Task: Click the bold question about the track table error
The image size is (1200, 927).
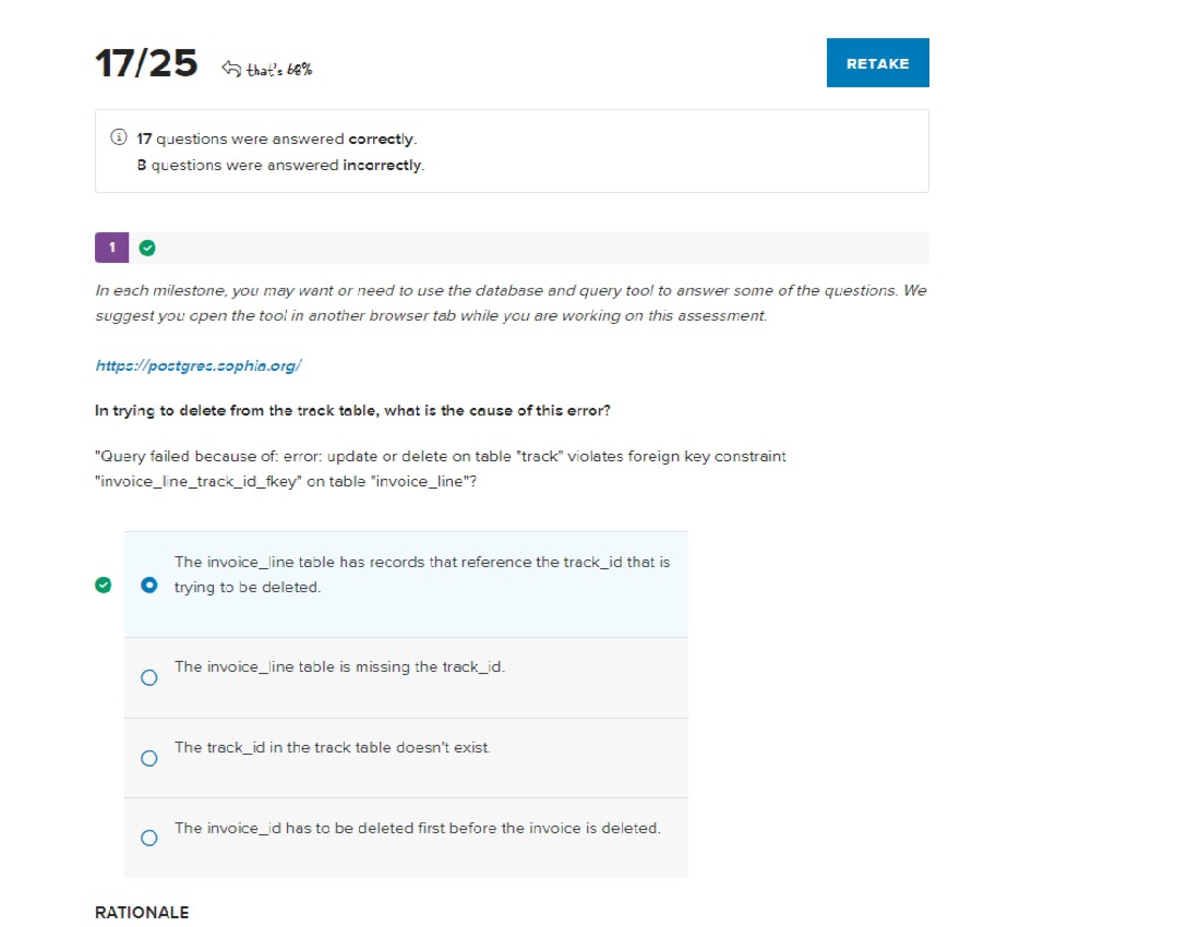Action: pyautogui.click(x=352, y=410)
